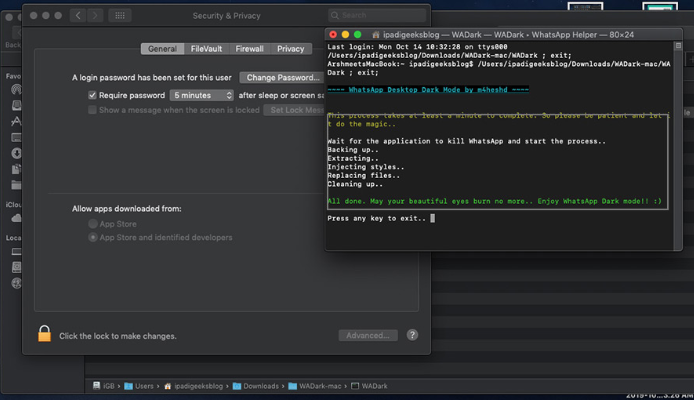The height and width of the screenshot is (400, 694).
Task: Click the Downloads folder in Finder path bar
Action: [264, 386]
